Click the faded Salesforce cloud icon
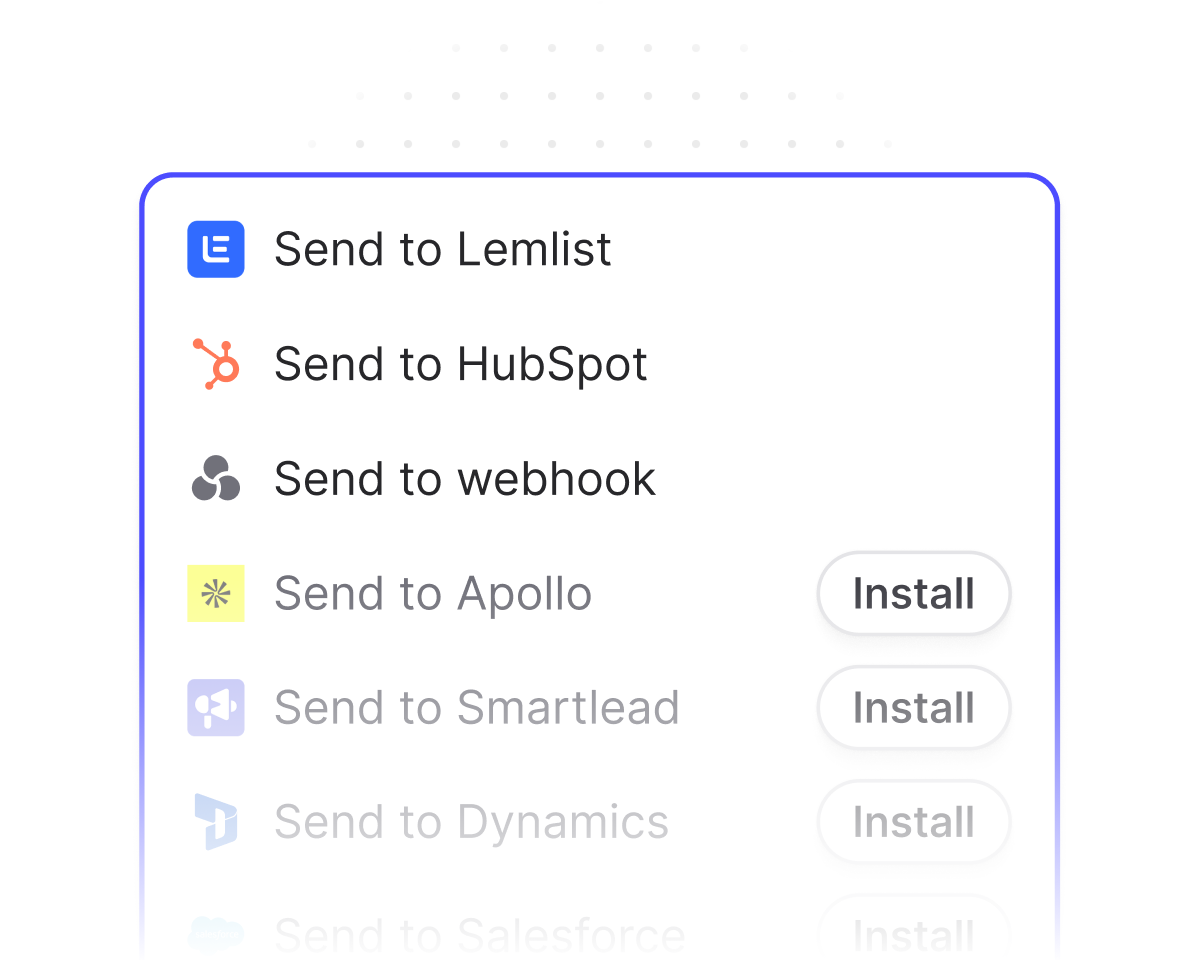 (x=216, y=935)
